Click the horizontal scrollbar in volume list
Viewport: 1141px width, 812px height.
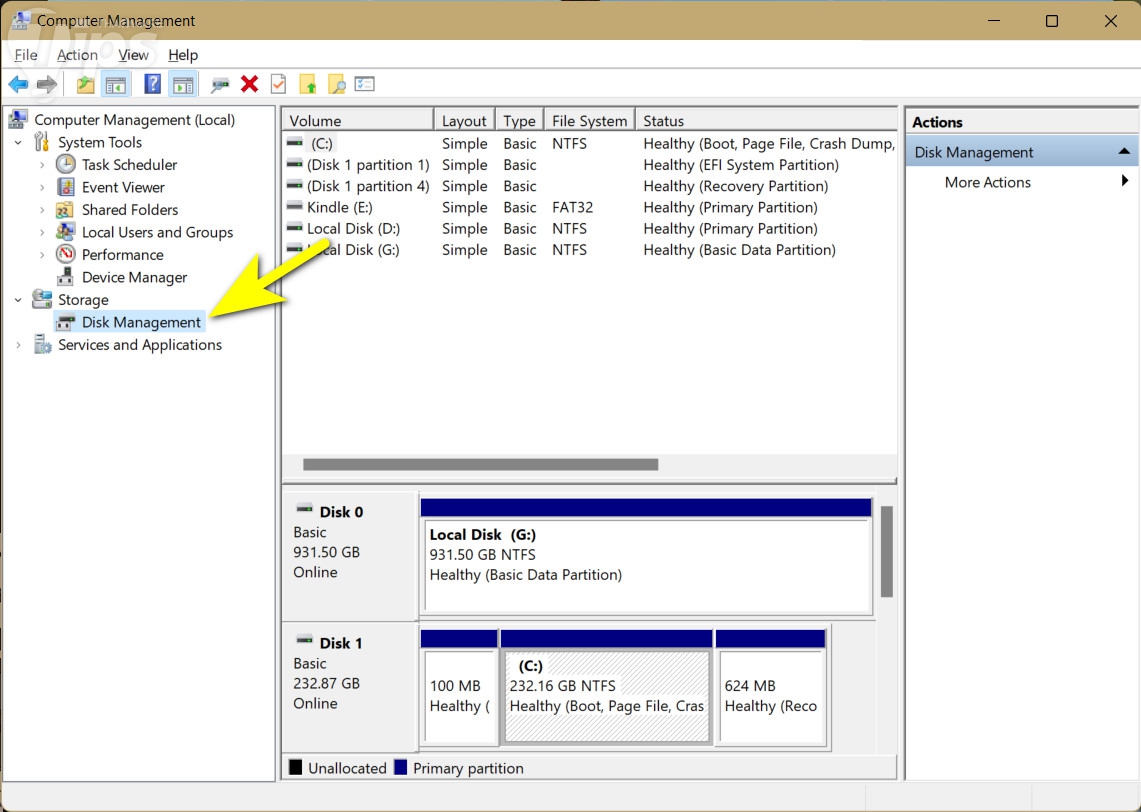point(480,464)
